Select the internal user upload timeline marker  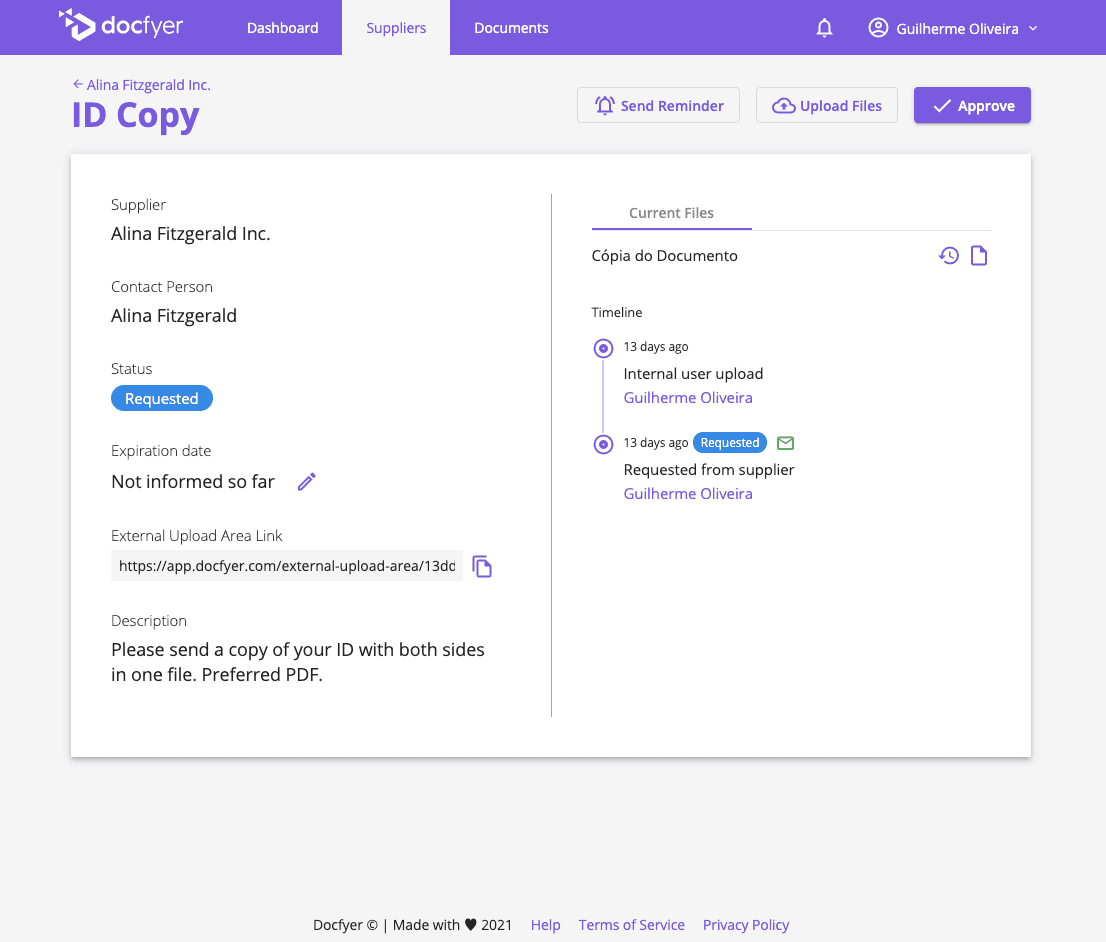[x=603, y=349]
